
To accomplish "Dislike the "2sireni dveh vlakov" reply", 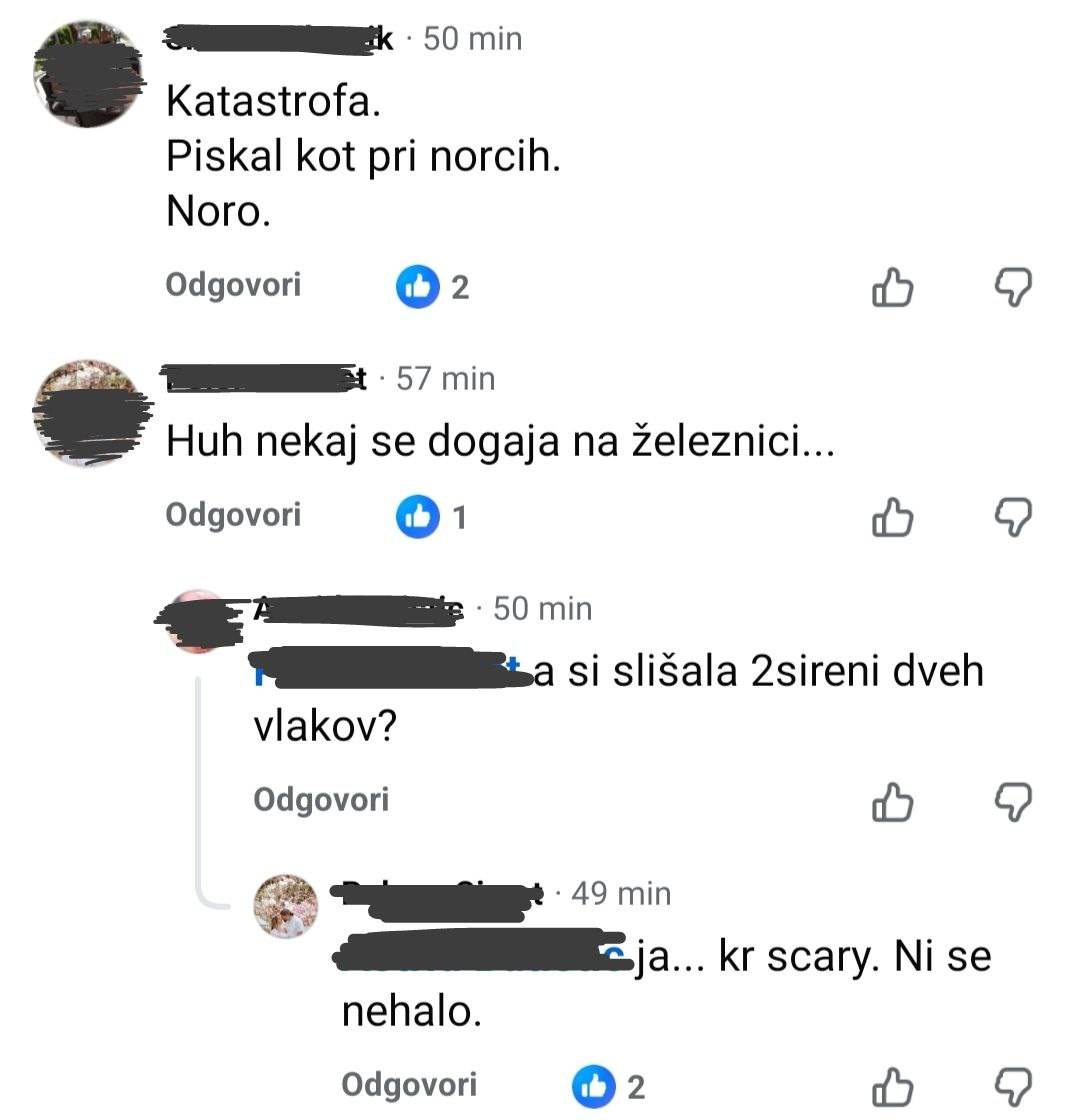I will 1014,802.
